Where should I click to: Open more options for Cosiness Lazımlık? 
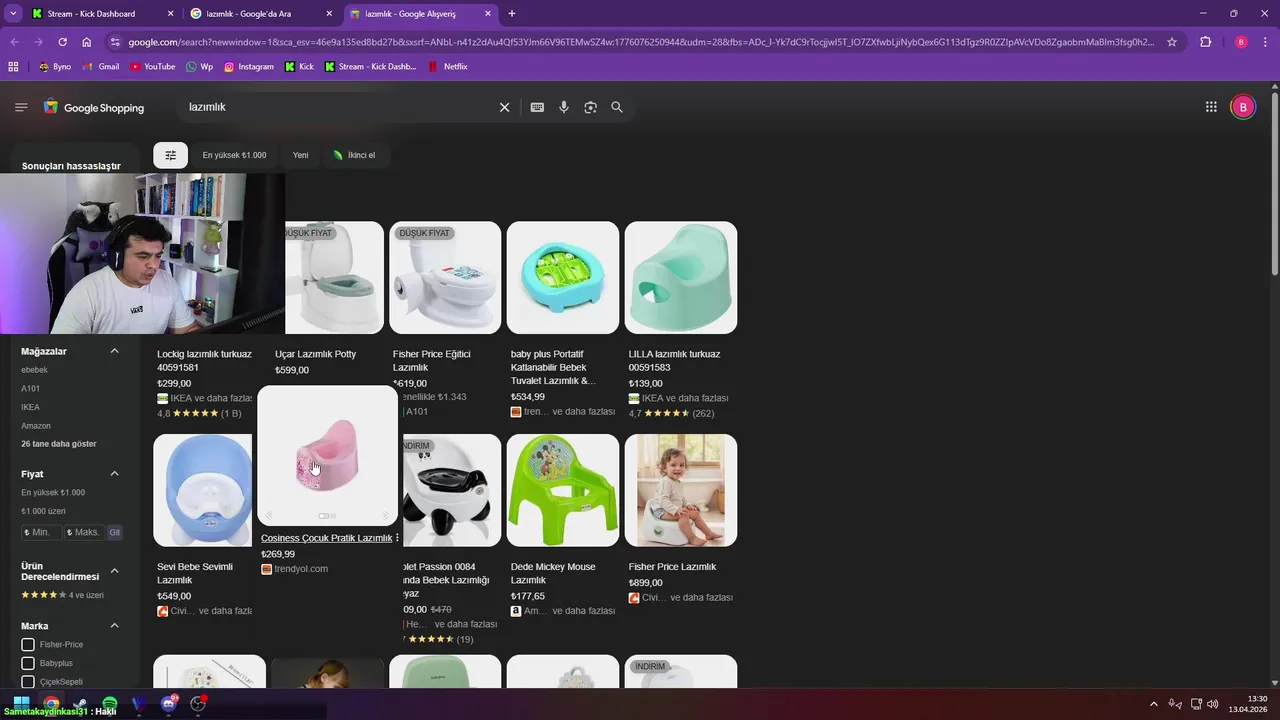tap(397, 538)
